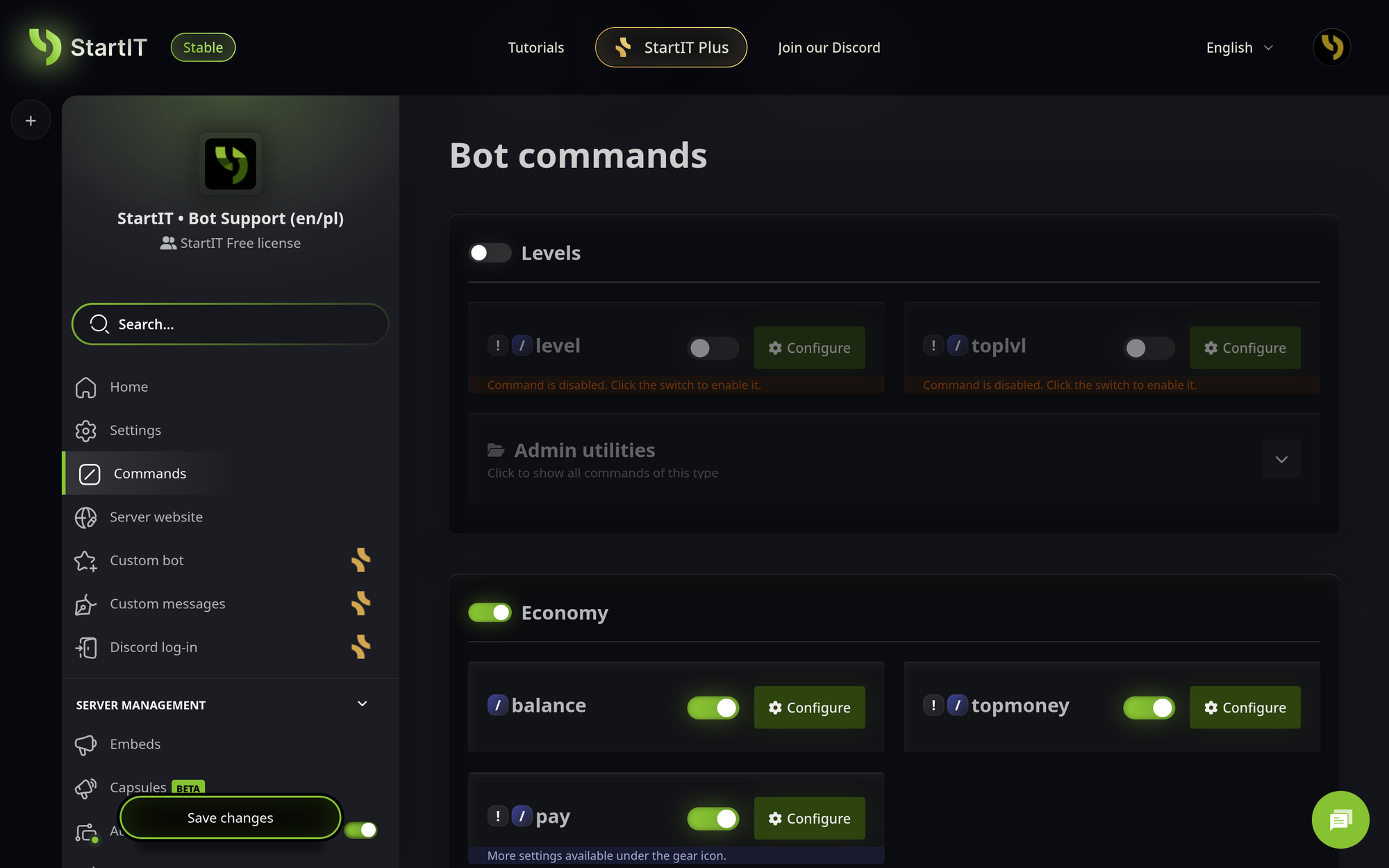Configure the pay command
1389x868 pixels.
click(810, 819)
